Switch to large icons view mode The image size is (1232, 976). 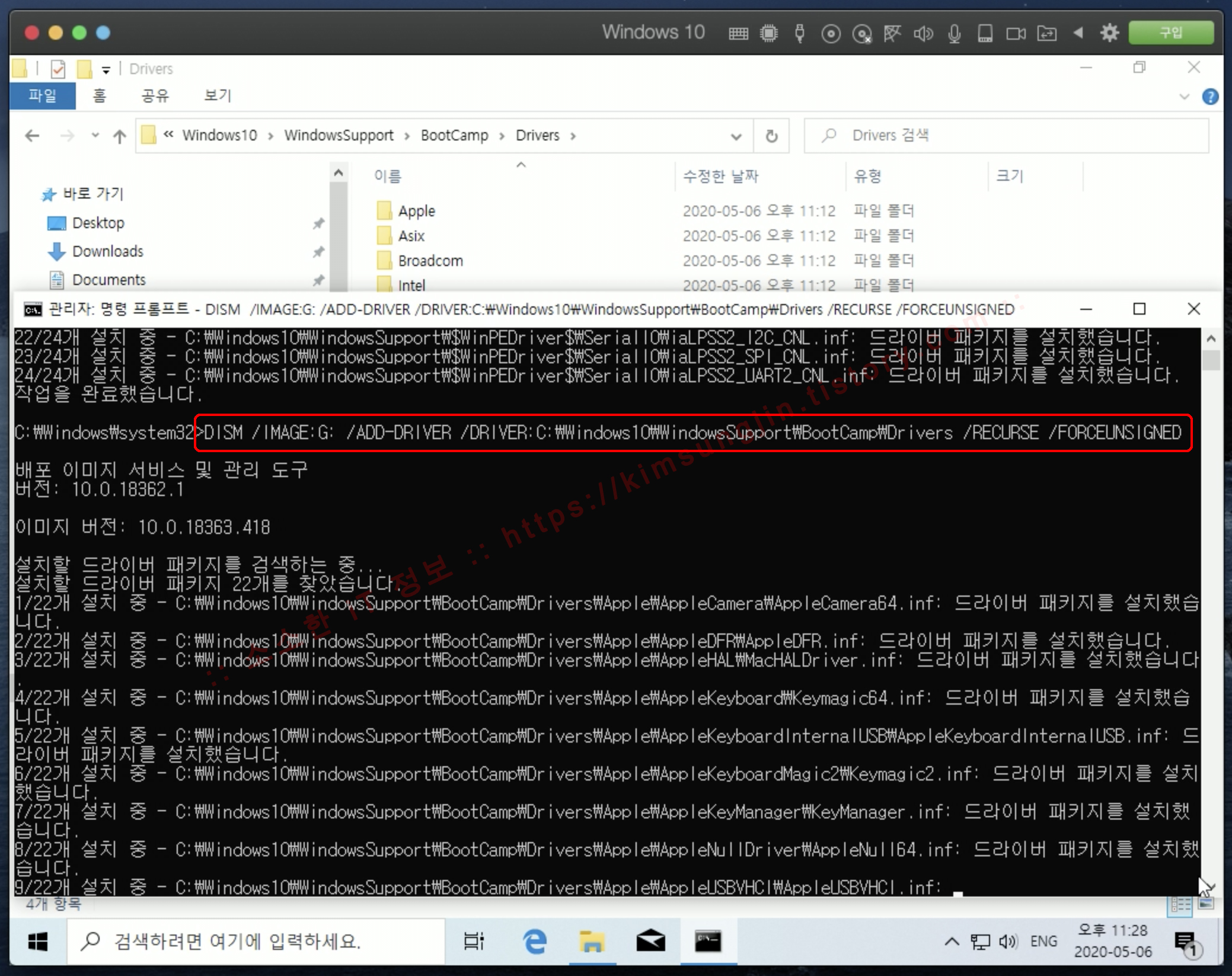click(1206, 904)
